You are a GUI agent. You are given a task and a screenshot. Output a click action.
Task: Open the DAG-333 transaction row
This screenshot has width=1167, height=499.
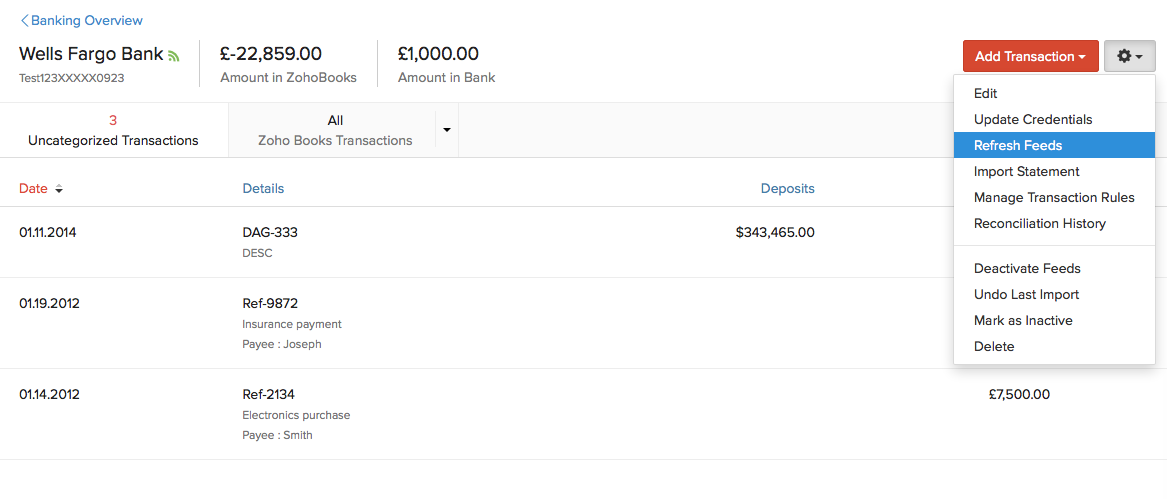pos(270,232)
